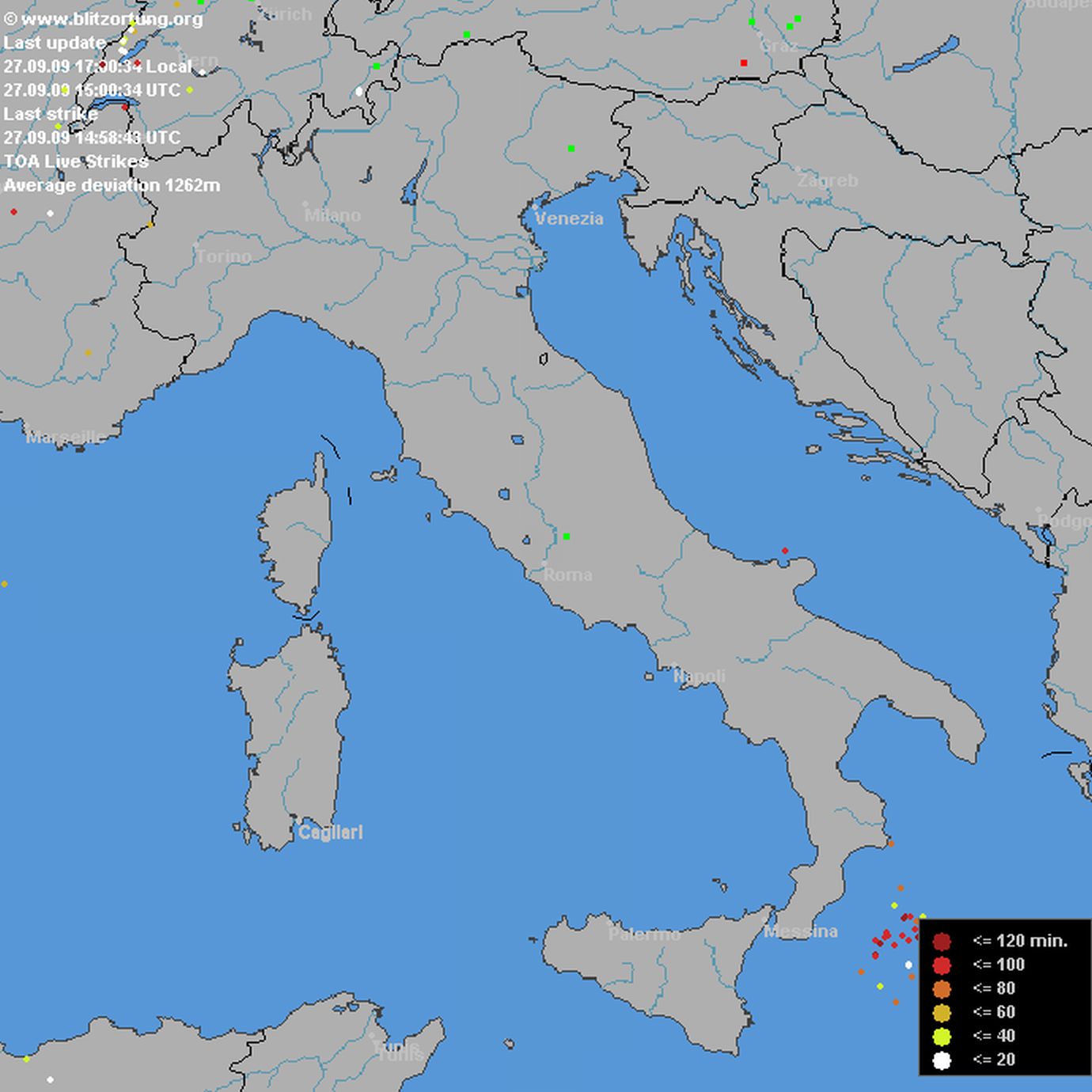Select the yellow-green 40 minute legend dot

pyautogui.click(x=942, y=1037)
